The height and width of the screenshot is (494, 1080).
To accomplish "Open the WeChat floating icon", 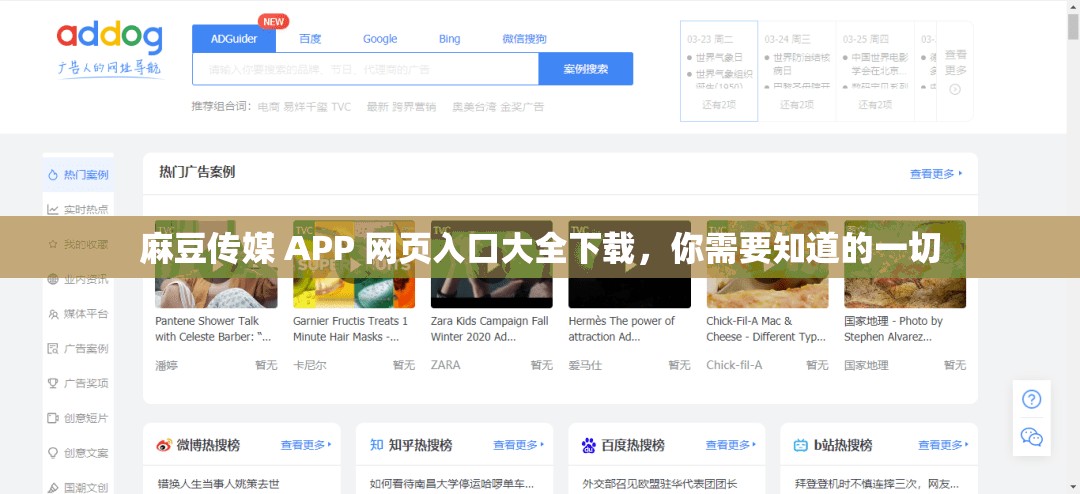I will pos(1031,437).
